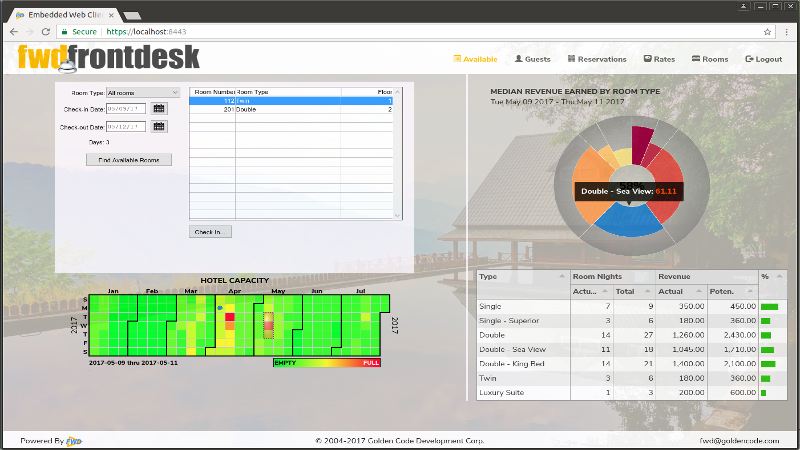
Task: Select room 201 Double row
Action: coord(291,109)
